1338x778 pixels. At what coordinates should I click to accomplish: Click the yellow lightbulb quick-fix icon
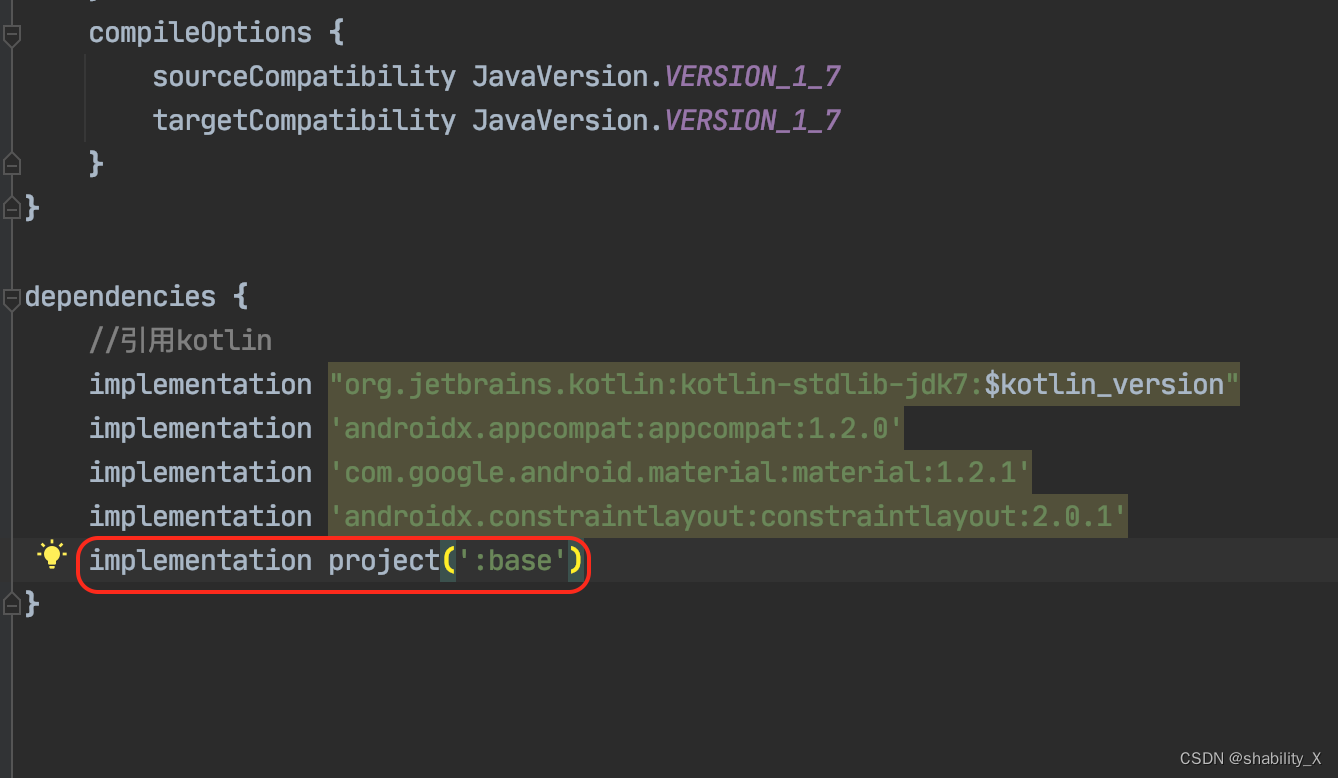click(x=51, y=555)
